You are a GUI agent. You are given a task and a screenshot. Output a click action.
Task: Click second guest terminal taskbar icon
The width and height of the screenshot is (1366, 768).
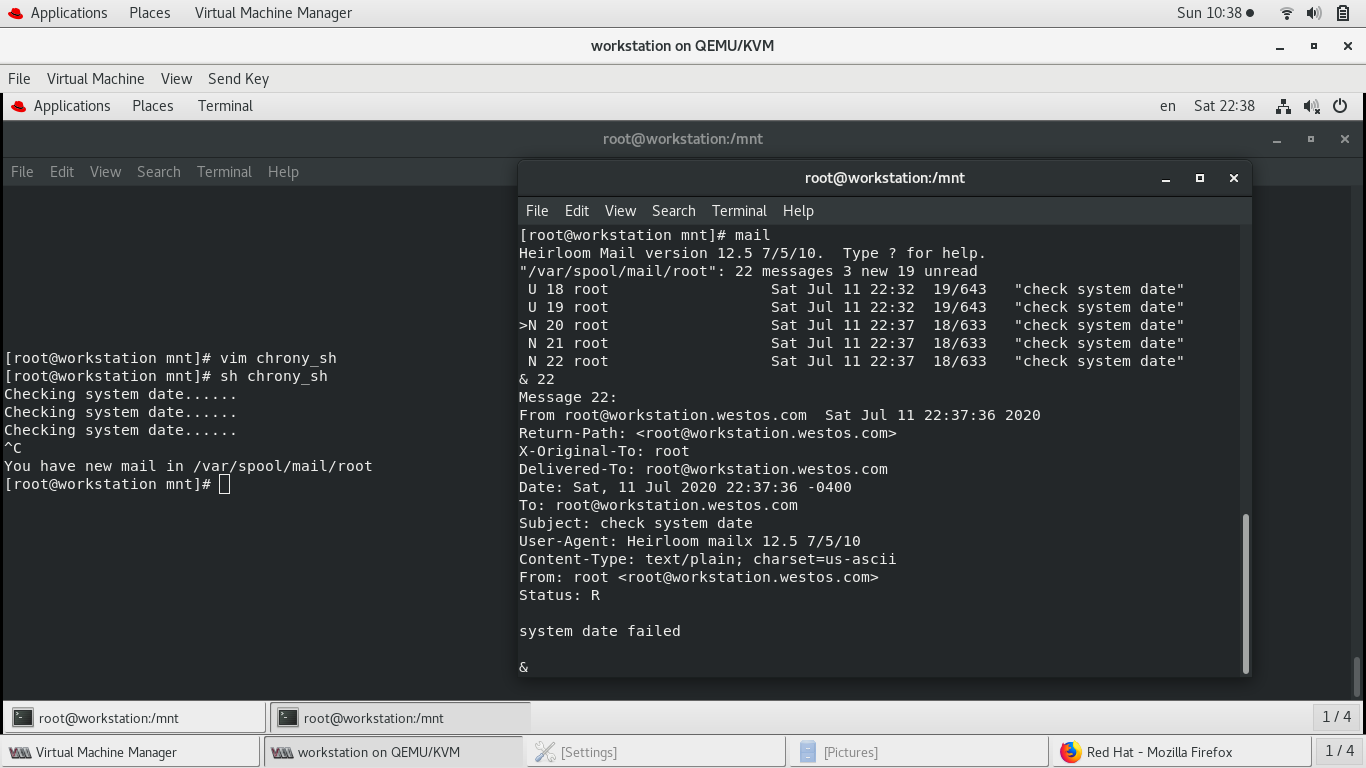tap(288, 717)
